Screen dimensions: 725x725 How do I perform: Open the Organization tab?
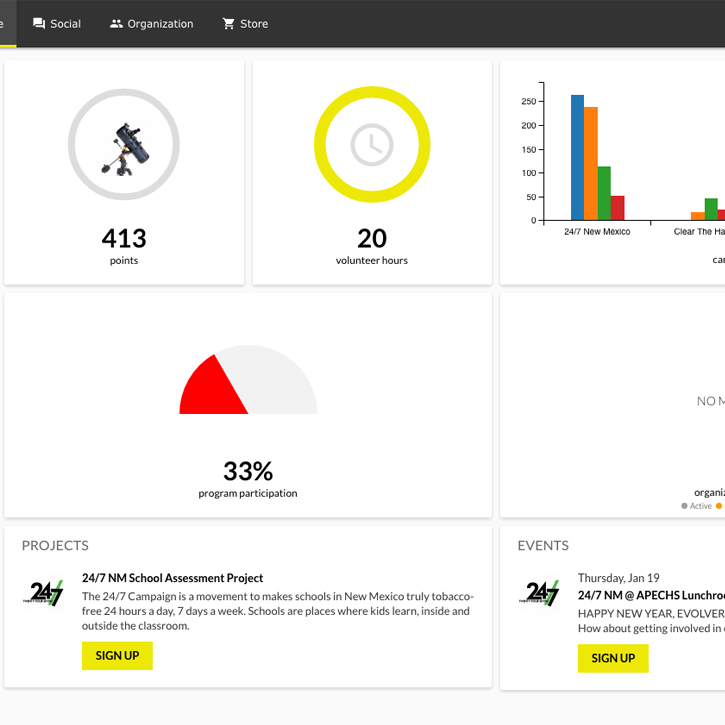click(x=151, y=24)
